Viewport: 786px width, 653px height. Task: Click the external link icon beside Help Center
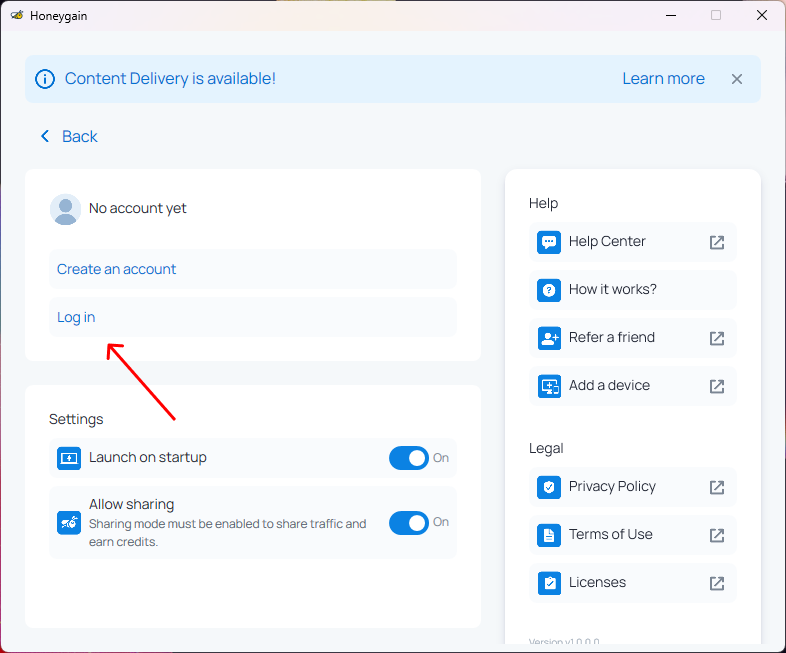point(717,242)
